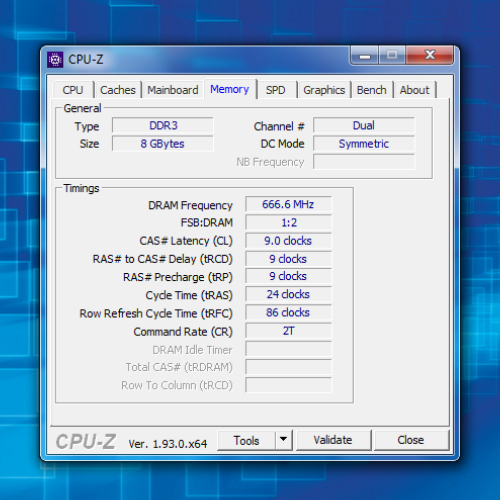
Task: Click the empty NB Frequency field
Action: (x=364, y=162)
